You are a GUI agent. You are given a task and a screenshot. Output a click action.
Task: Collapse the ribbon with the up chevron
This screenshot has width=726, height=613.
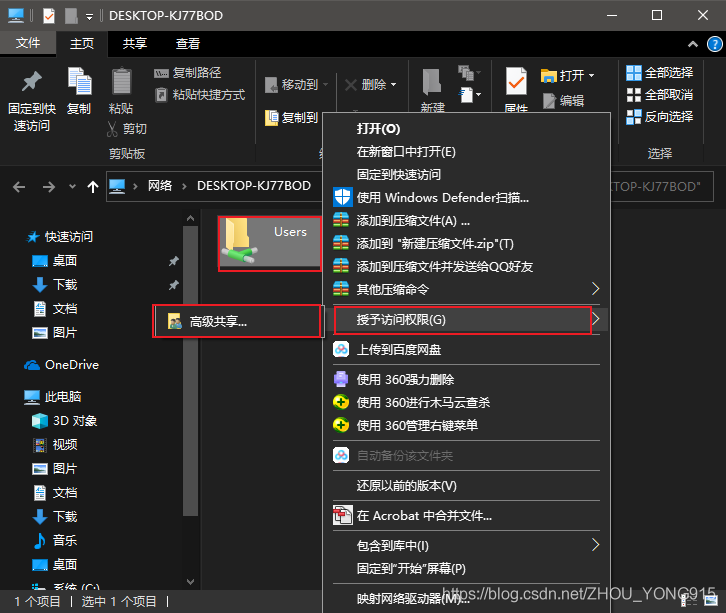693,44
